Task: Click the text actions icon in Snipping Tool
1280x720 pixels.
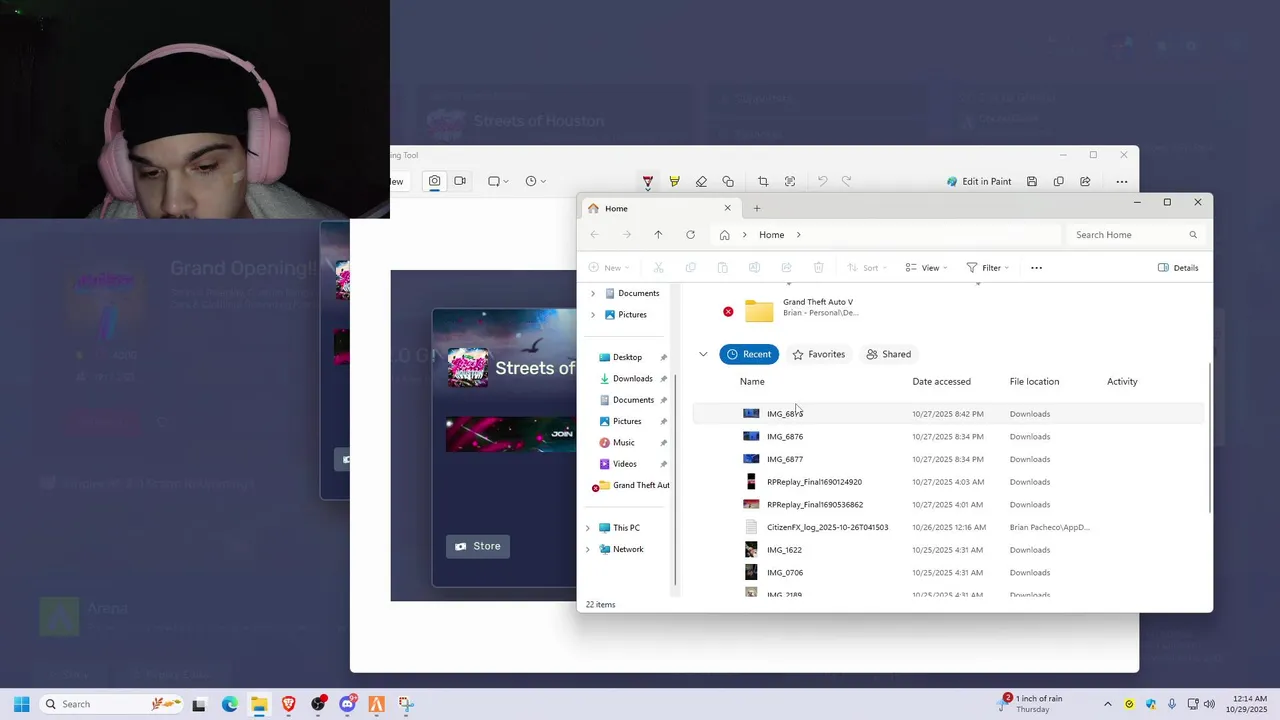Action: (x=790, y=181)
